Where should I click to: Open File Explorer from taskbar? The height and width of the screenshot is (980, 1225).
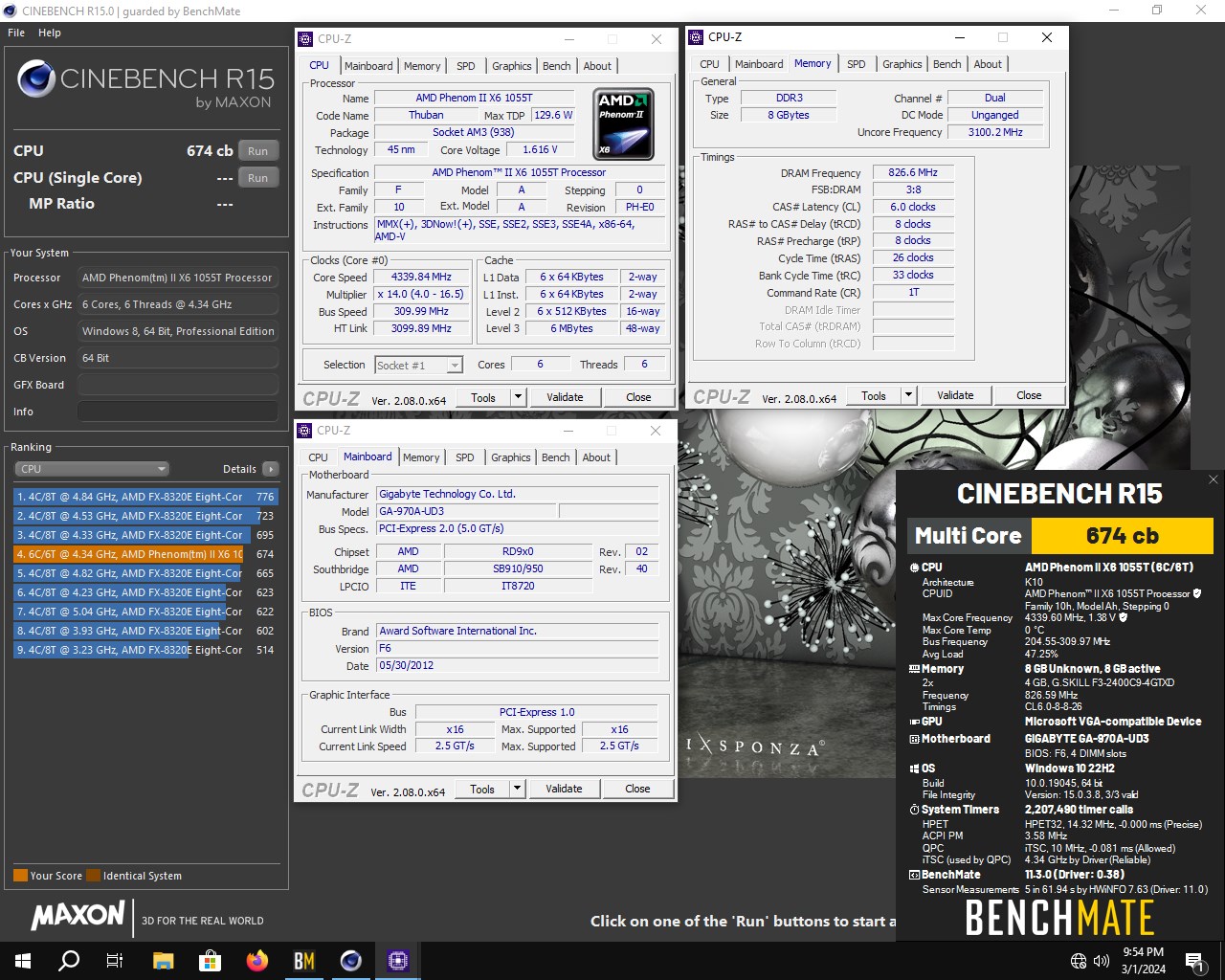(x=163, y=961)
